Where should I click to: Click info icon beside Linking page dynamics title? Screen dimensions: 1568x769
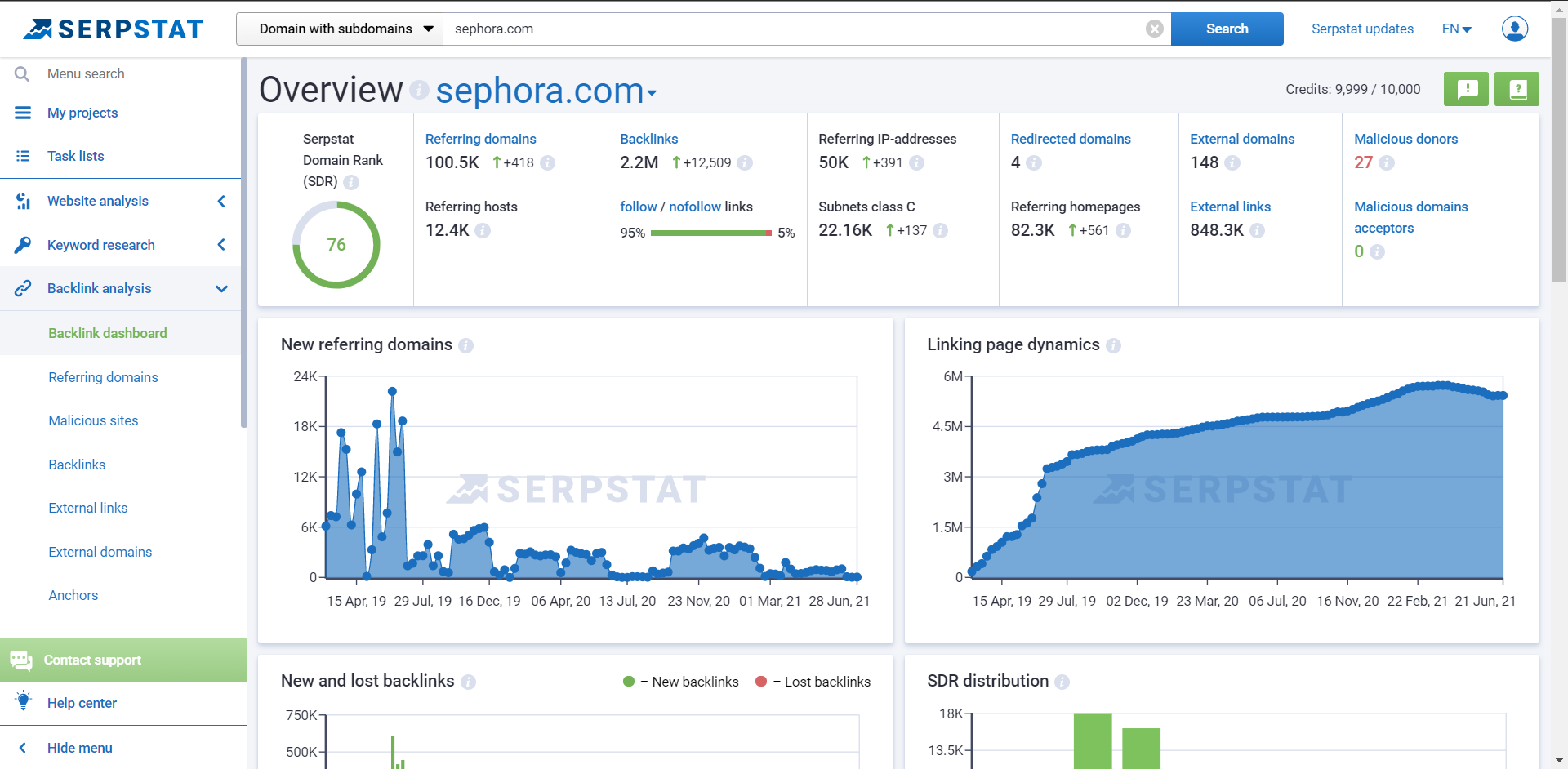click(1113, 346)
